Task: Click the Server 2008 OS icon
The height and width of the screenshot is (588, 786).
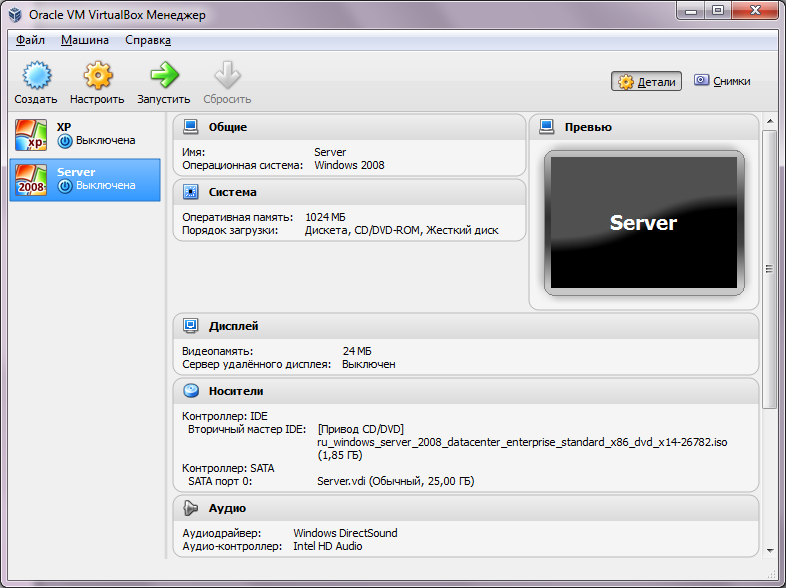Action: pos(31,180)
